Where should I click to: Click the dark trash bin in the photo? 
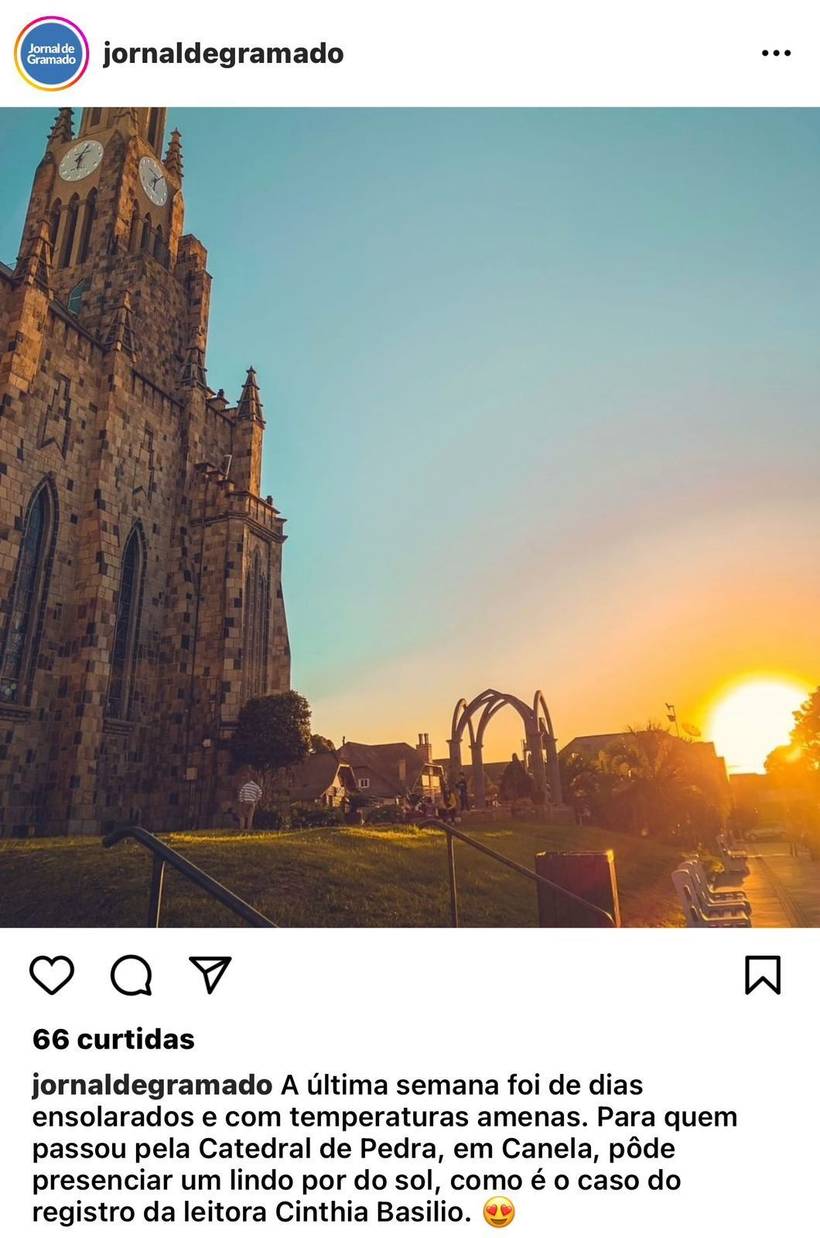pos(577,888)
